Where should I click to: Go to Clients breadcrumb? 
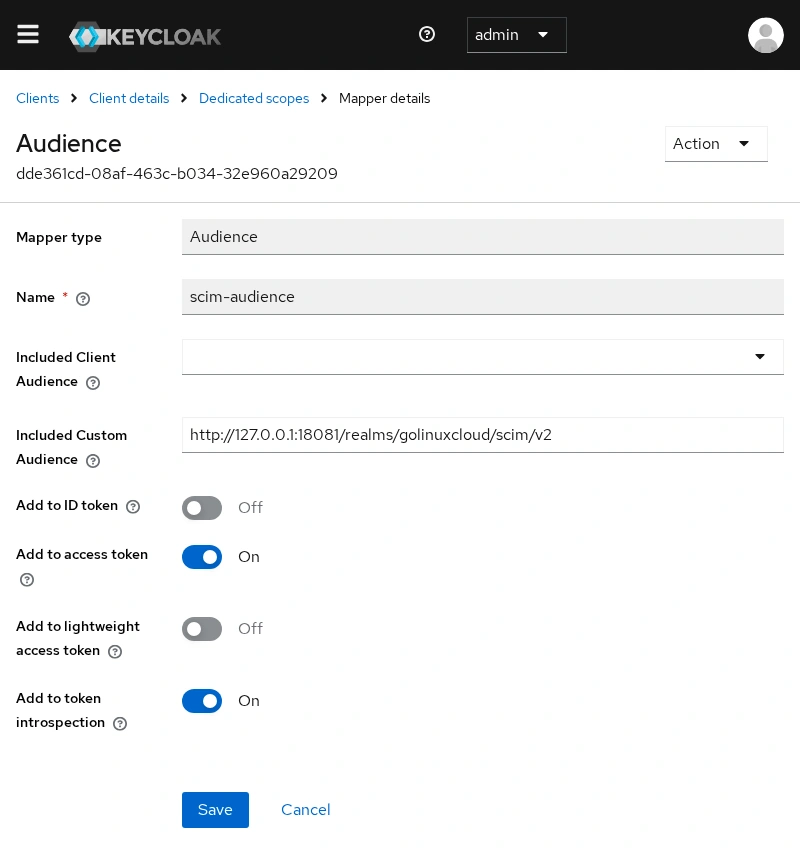[x=37, y=98]
